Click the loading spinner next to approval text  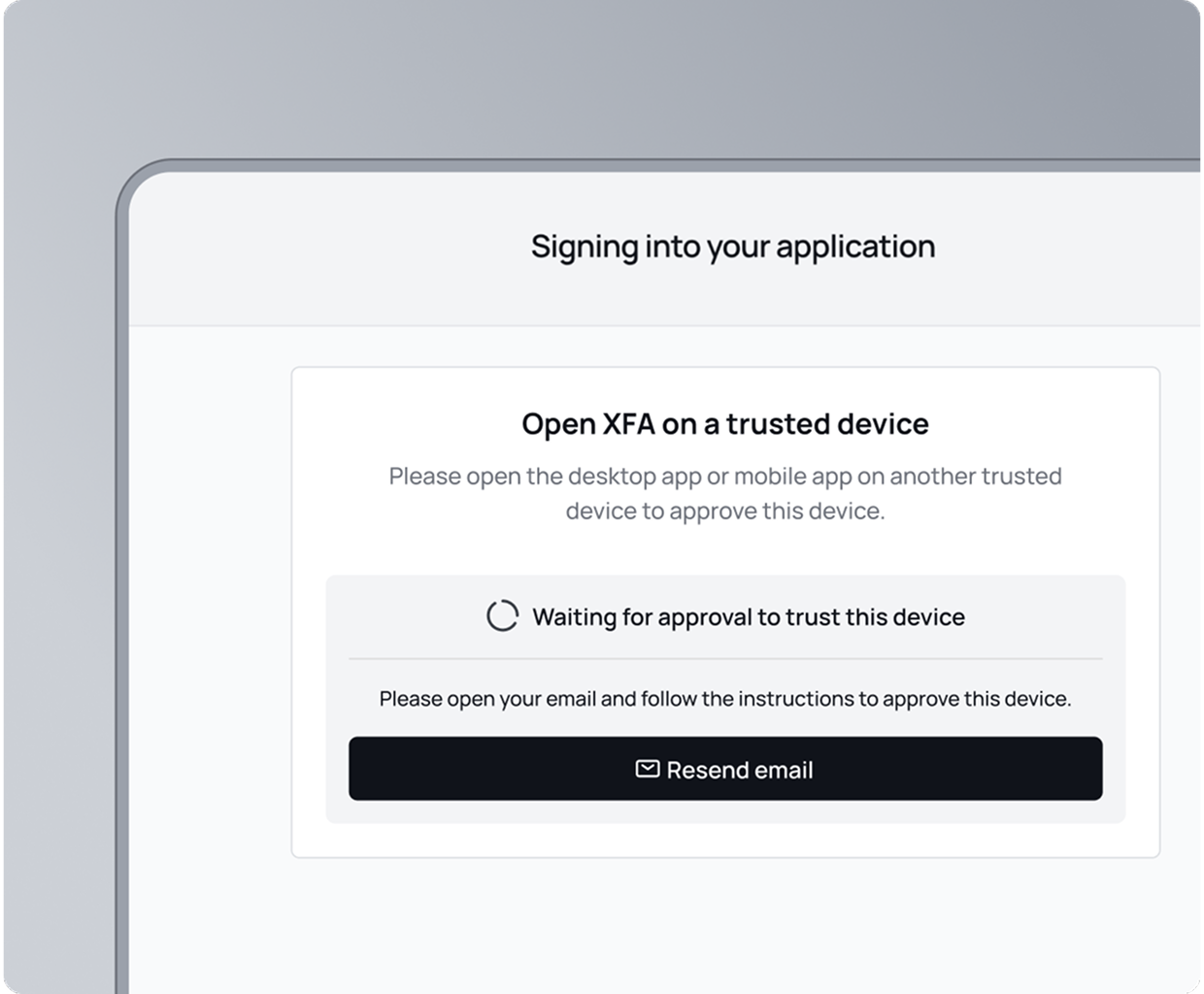pos(502,615)
